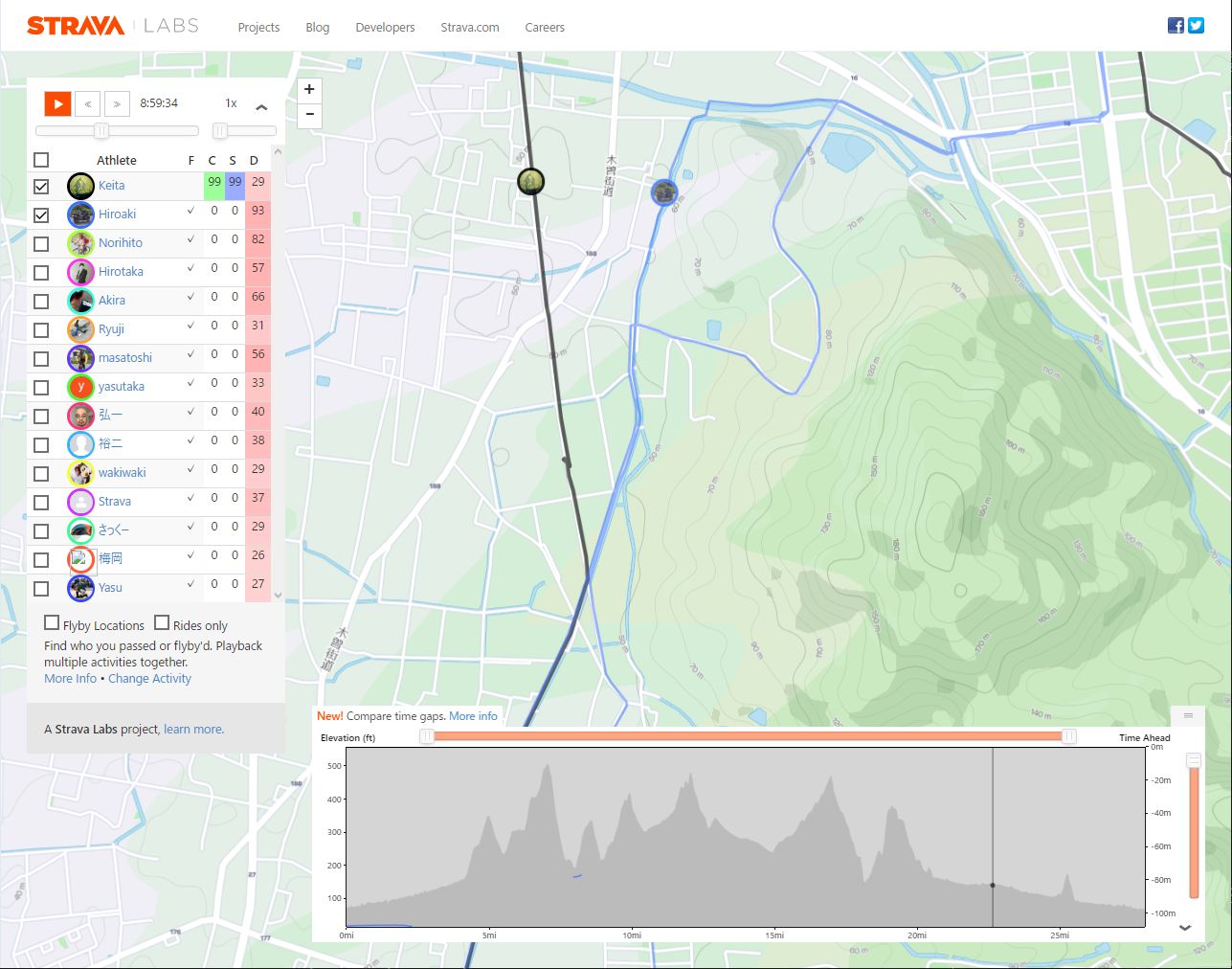Uncheck Hiroaki's checkbox
The height and width of the screenshot is (969, 1232).
point(41,215)
